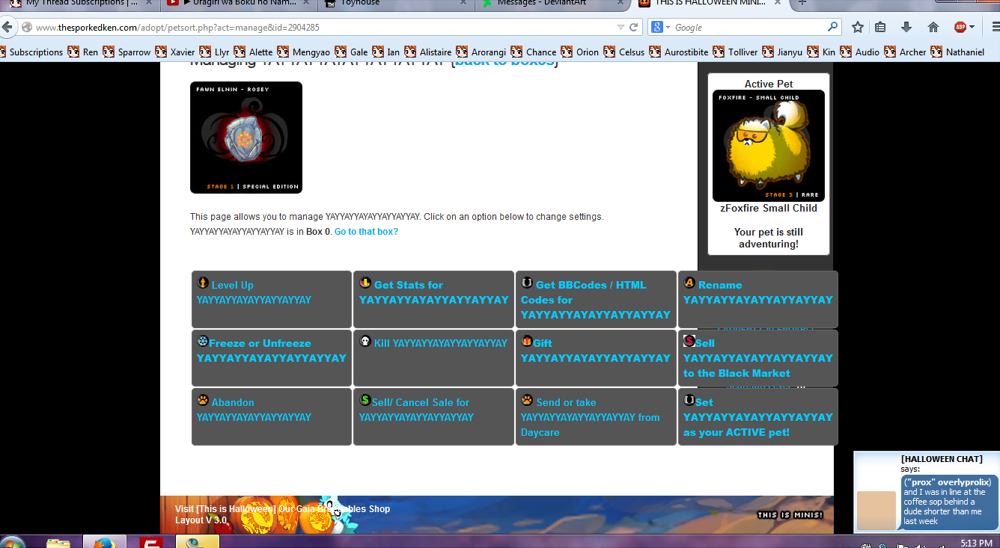The width and height of the screenshot is (1000, 548).
Task: Click the Level Up arrow icon
Action: tap(203, 283)
